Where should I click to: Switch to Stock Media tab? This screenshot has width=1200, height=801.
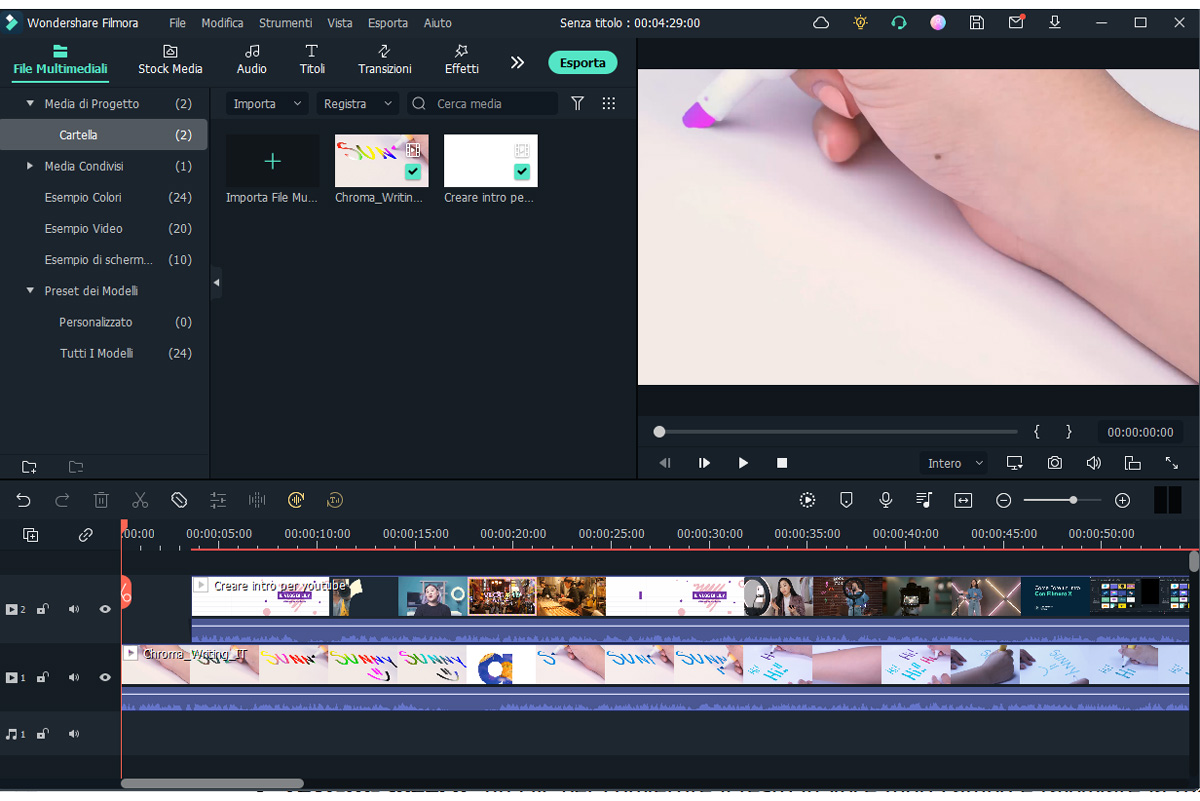coord(170,60)
